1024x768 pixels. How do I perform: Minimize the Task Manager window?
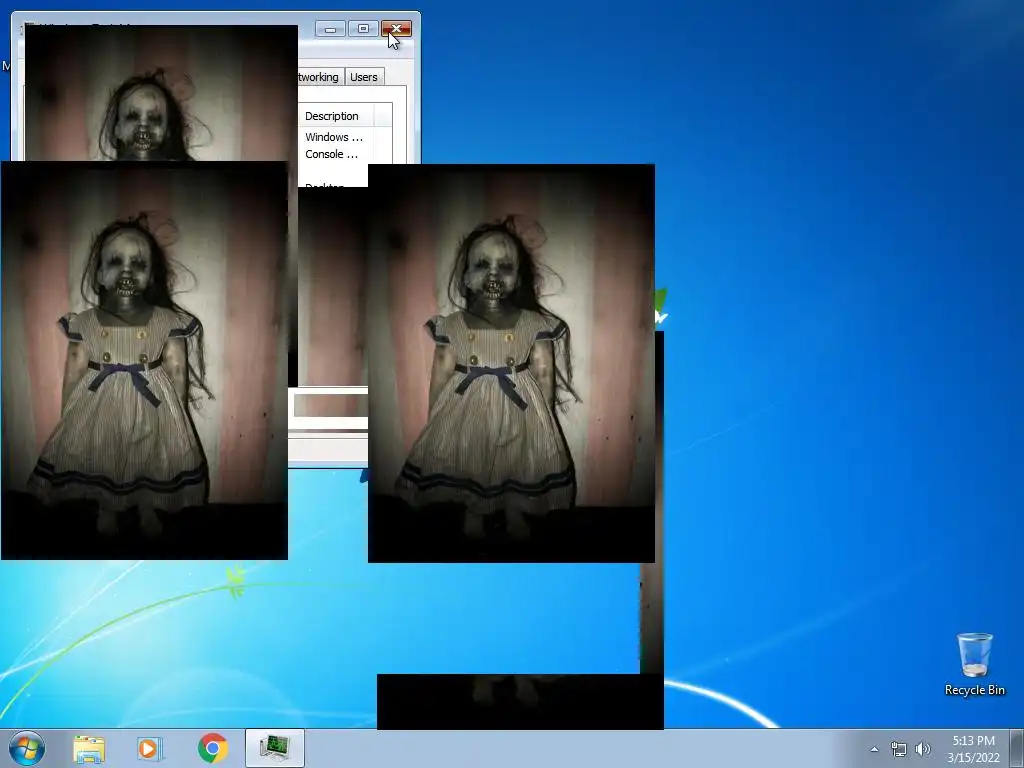click(330, 29)
